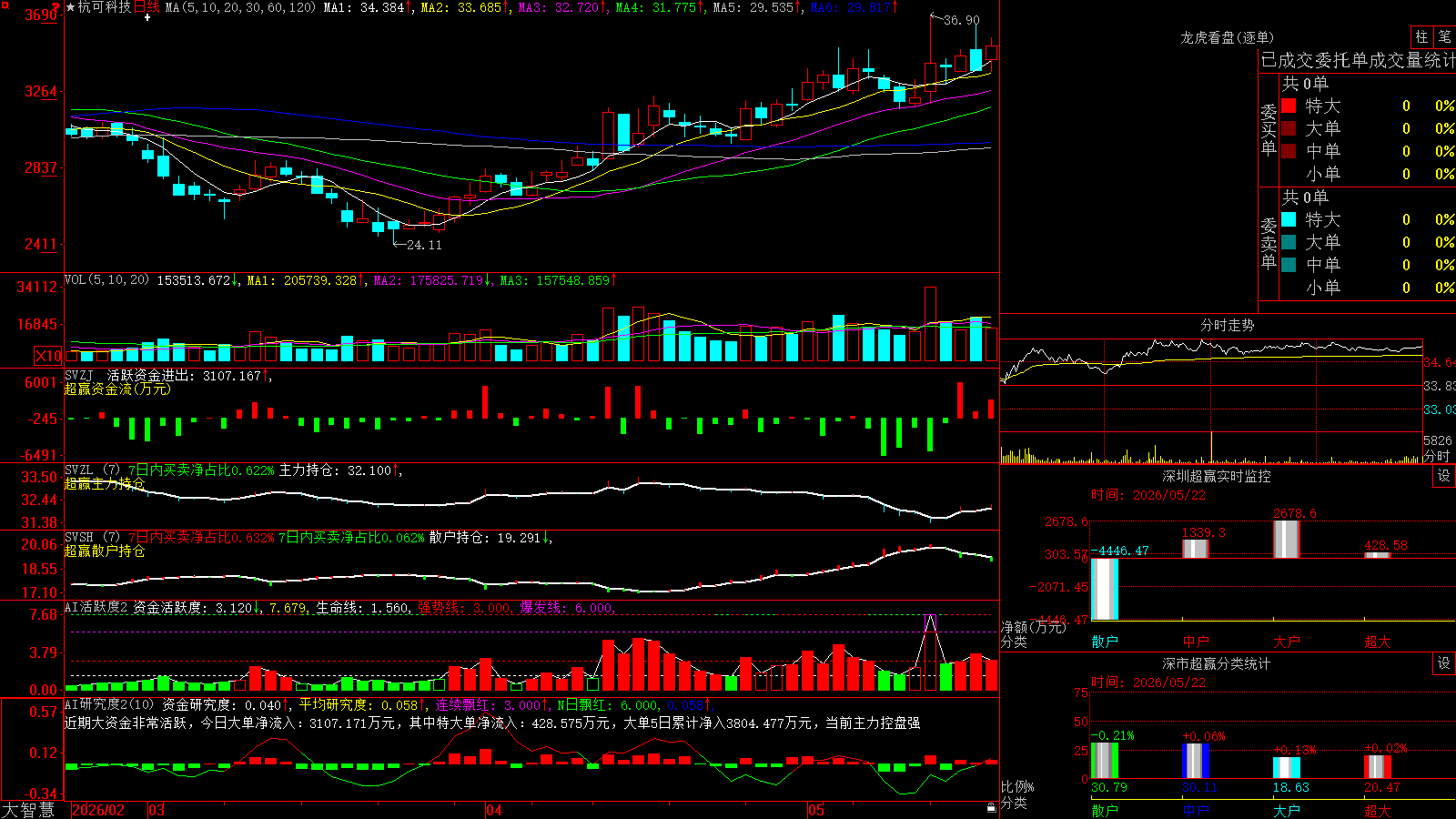Click the 03 month marker on the time axis

[x=157, y=810]
